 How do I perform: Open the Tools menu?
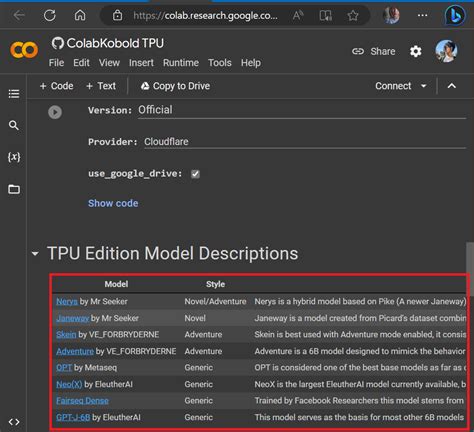[x=220, y=63]
